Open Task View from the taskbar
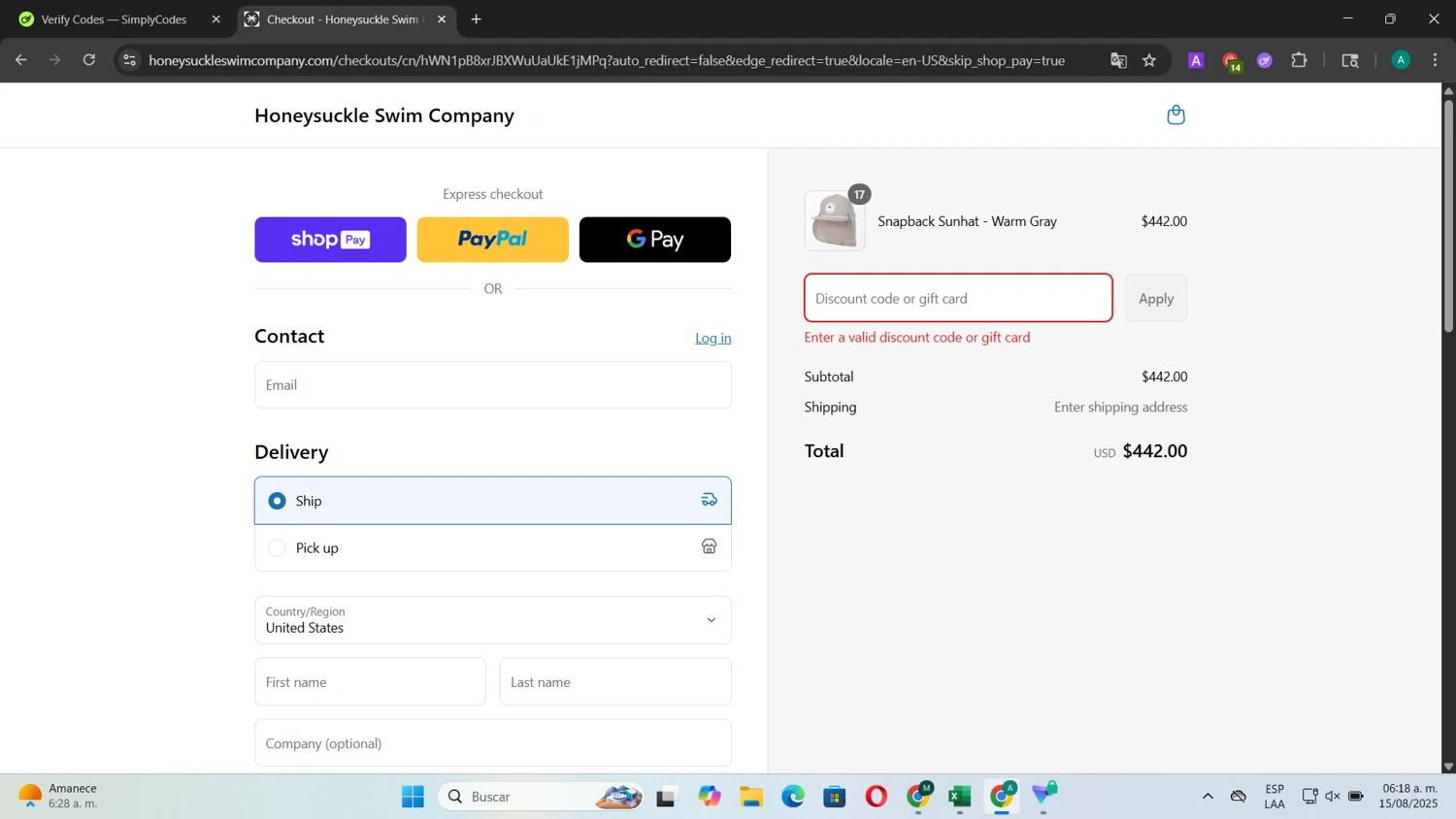The height and width of the screenshot is (819, 1456). (666, 798)
